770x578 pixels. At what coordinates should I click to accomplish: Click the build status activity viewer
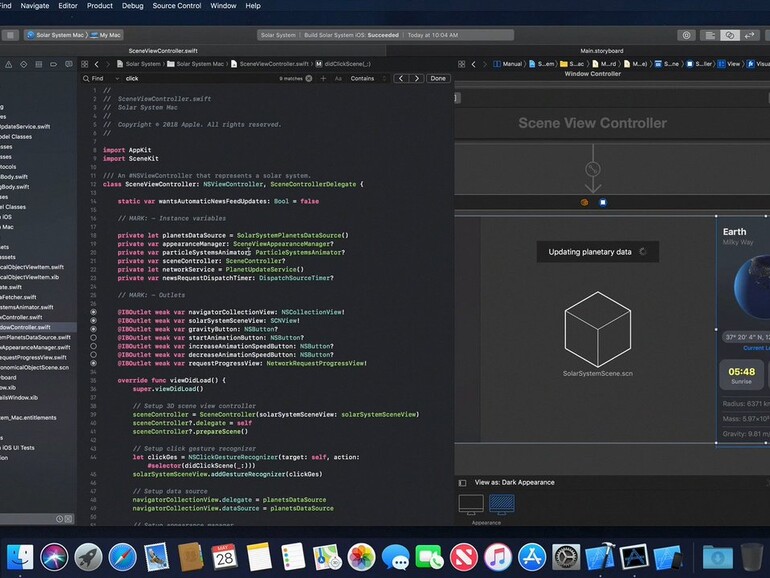tap(385, 35)
